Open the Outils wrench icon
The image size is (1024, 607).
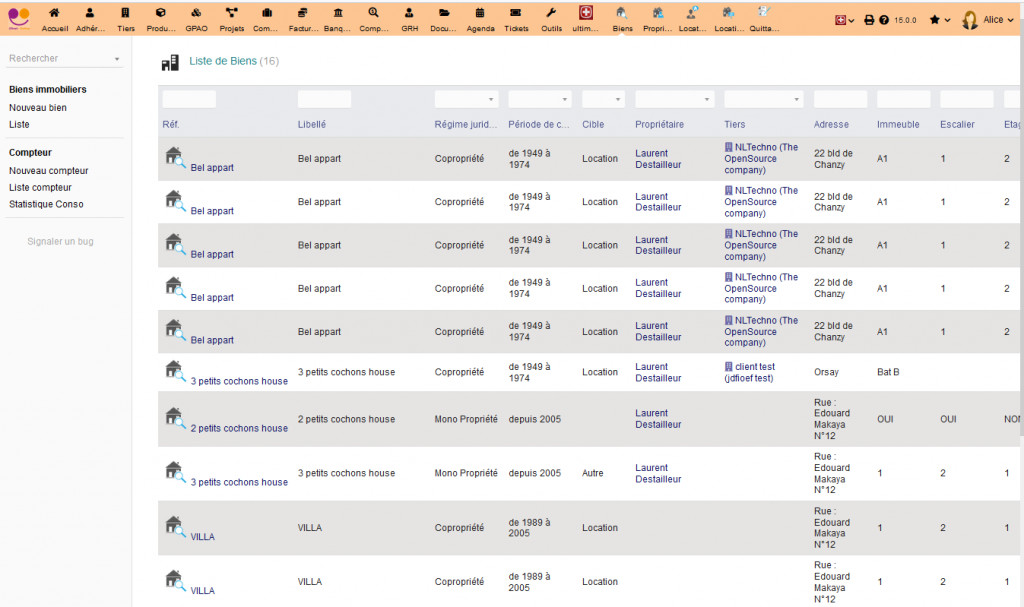(x=551, y=18)
